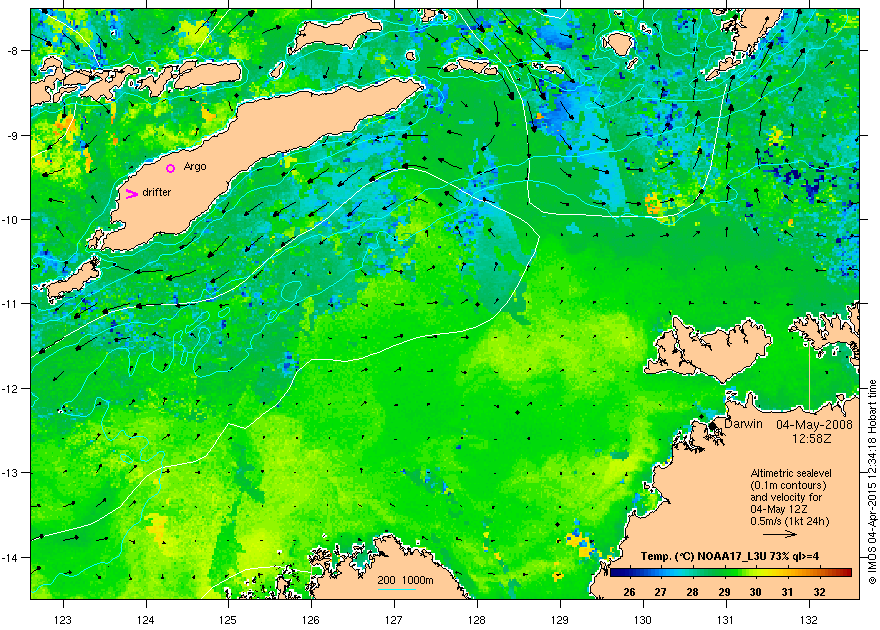Click the 'Altimetric sealevel' legend line
This screenshot has width=880, height=630.
(791, 473)
